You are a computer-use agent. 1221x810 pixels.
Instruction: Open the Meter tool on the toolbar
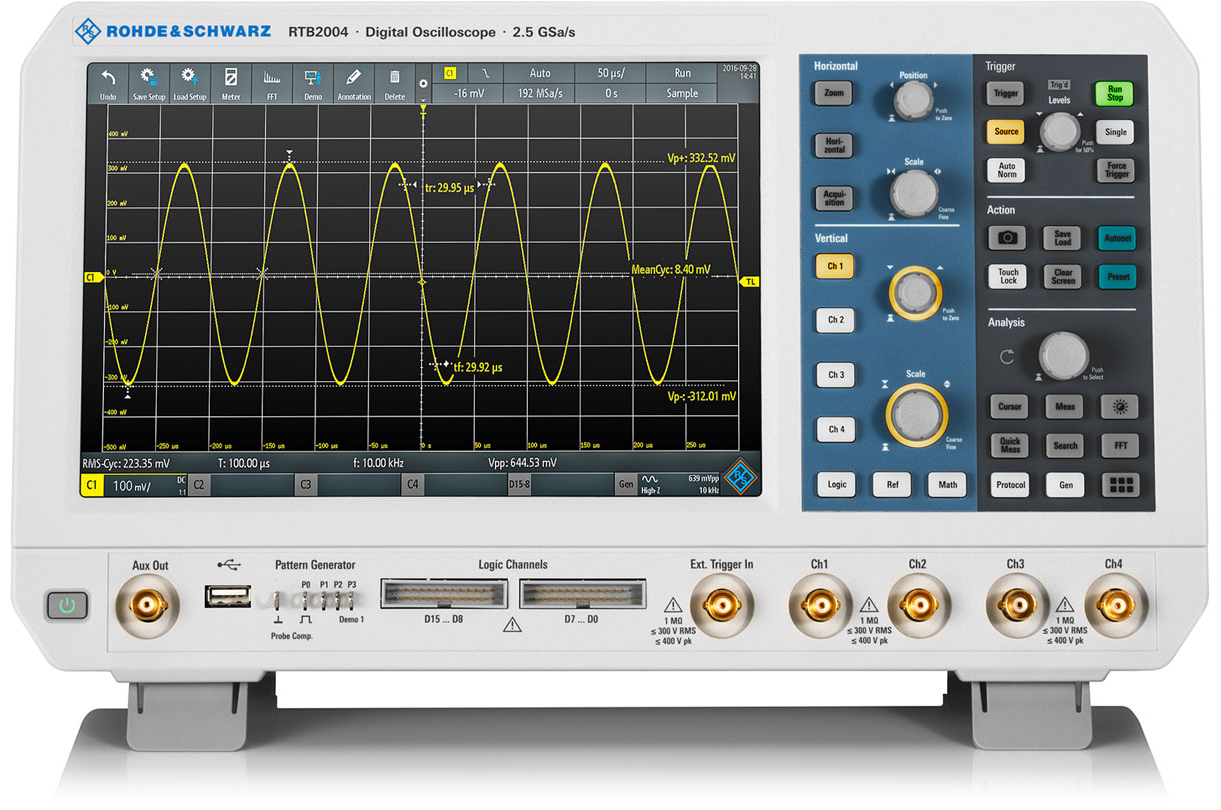[231, 83]
